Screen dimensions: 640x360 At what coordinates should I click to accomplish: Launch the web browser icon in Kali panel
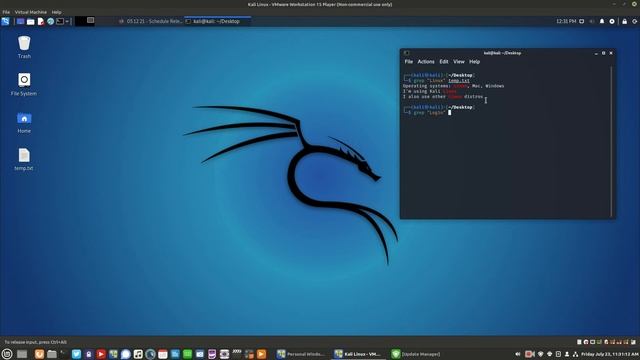51,21
